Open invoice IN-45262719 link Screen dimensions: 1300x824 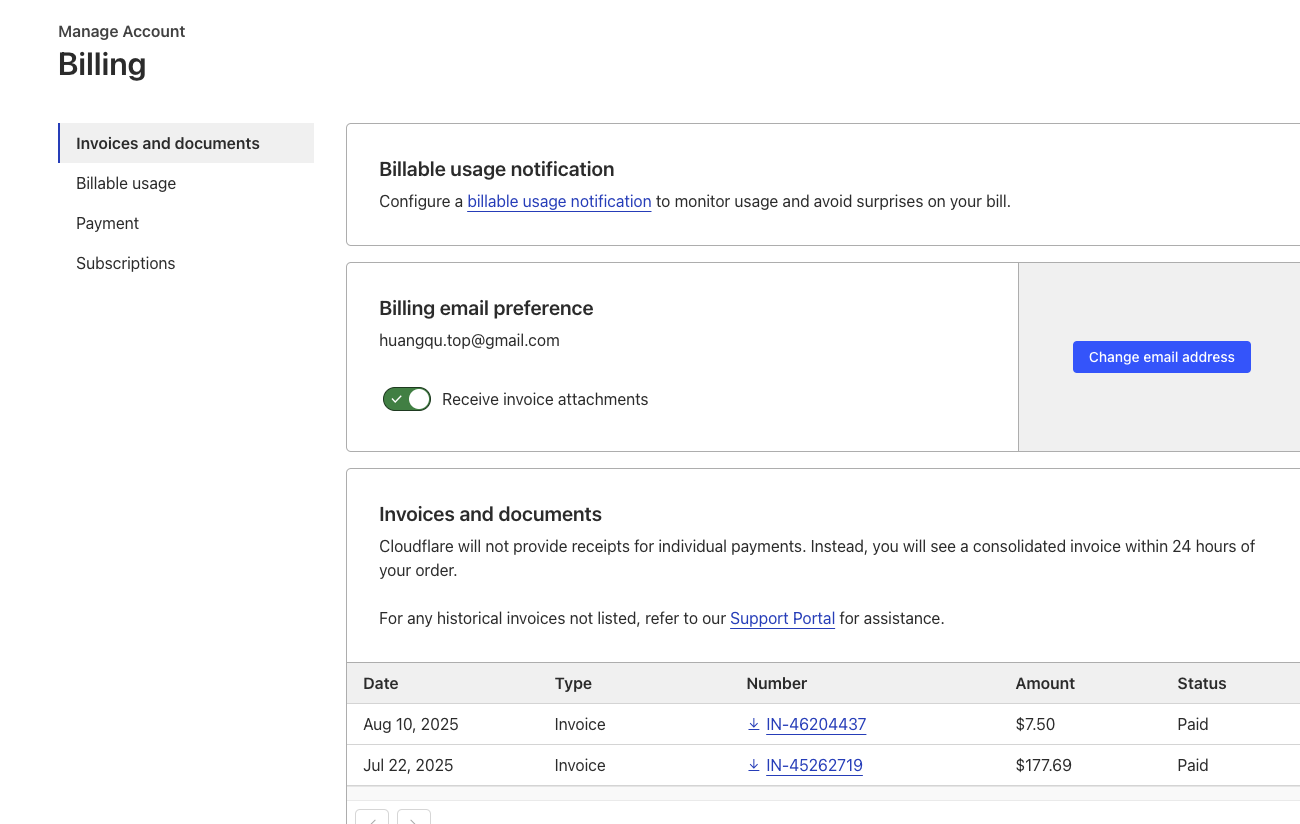coord(814,765)
